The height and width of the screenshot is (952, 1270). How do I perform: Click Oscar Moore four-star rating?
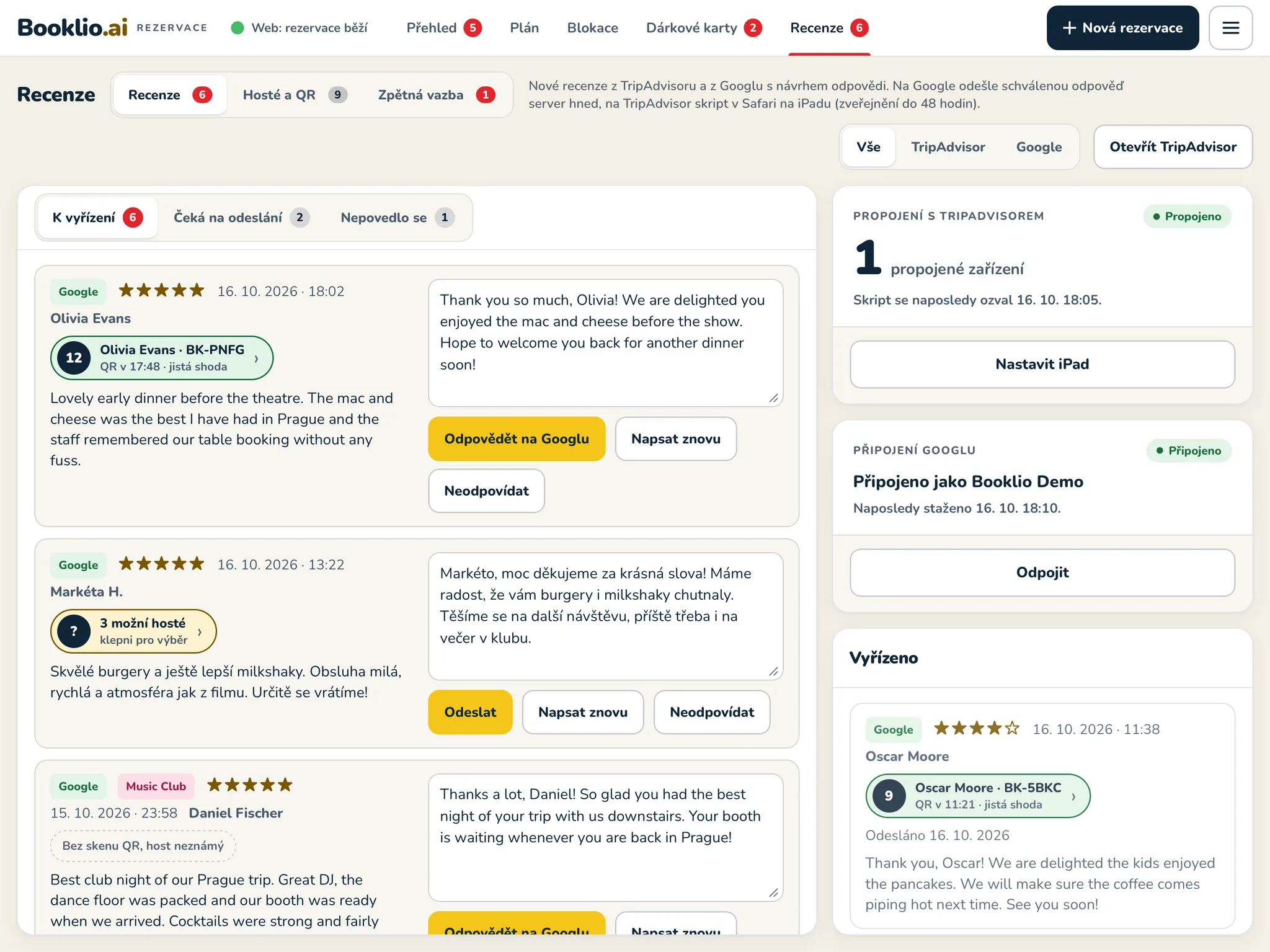click(977, 728)
